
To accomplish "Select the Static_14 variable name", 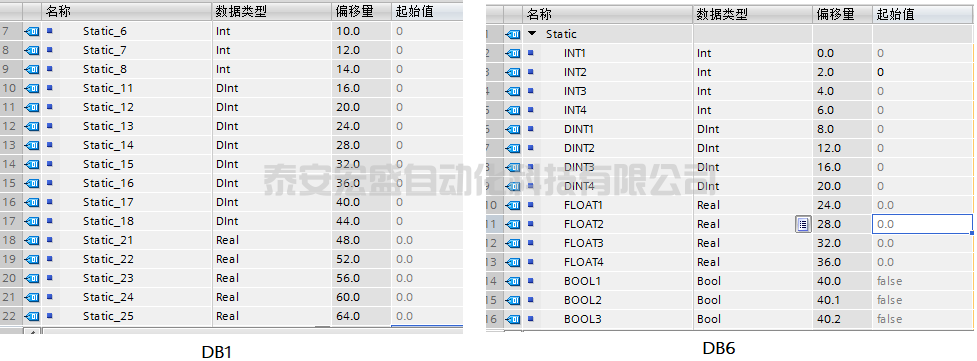I will click(108, 145).
